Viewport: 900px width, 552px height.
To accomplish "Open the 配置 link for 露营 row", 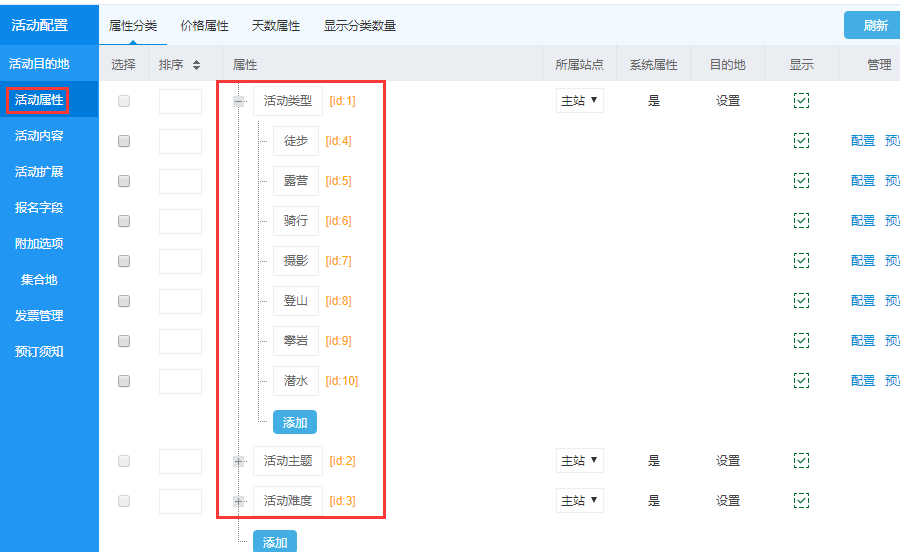I will 862,181.
